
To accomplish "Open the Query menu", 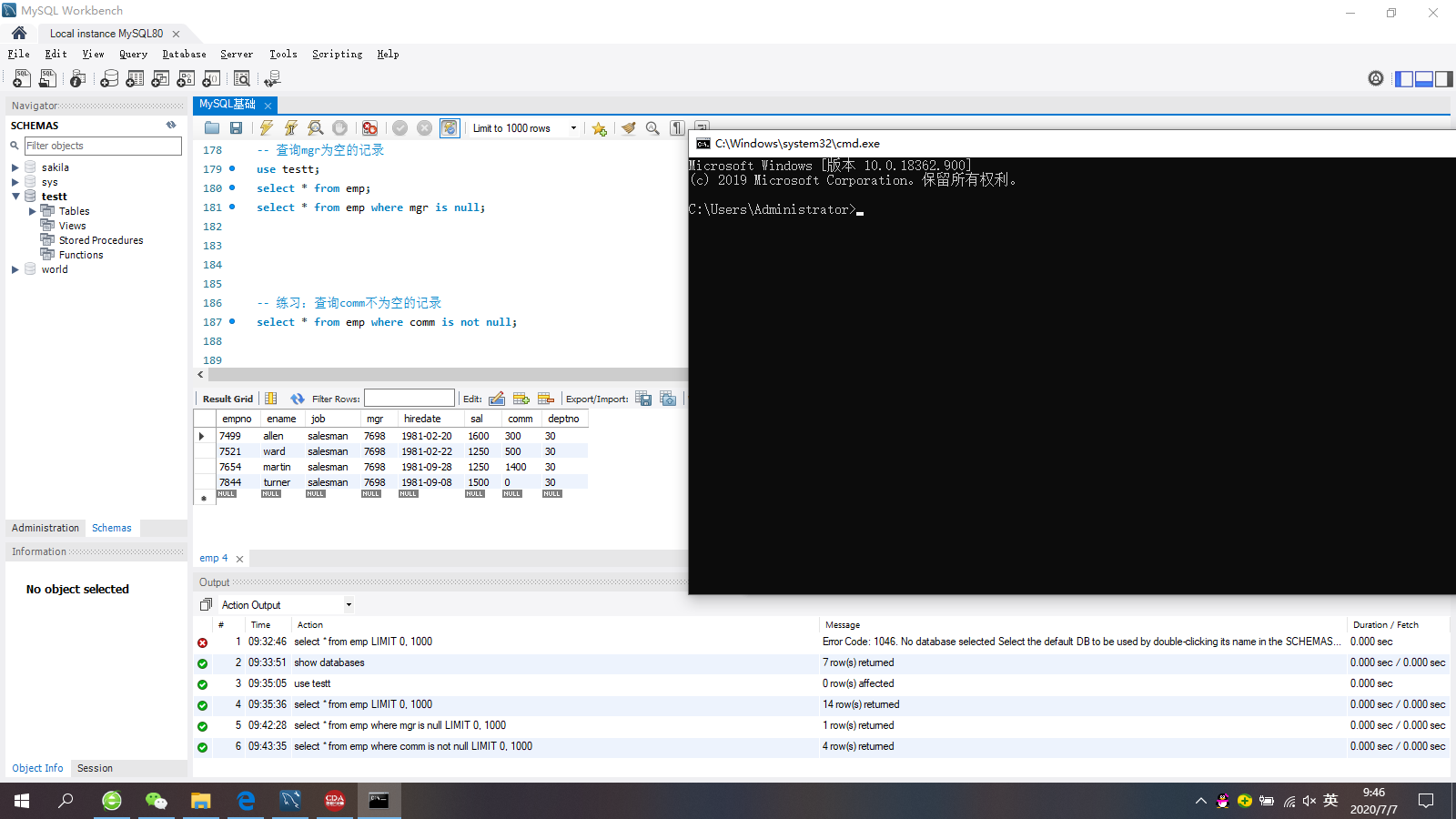I will [x=133, y=54].
